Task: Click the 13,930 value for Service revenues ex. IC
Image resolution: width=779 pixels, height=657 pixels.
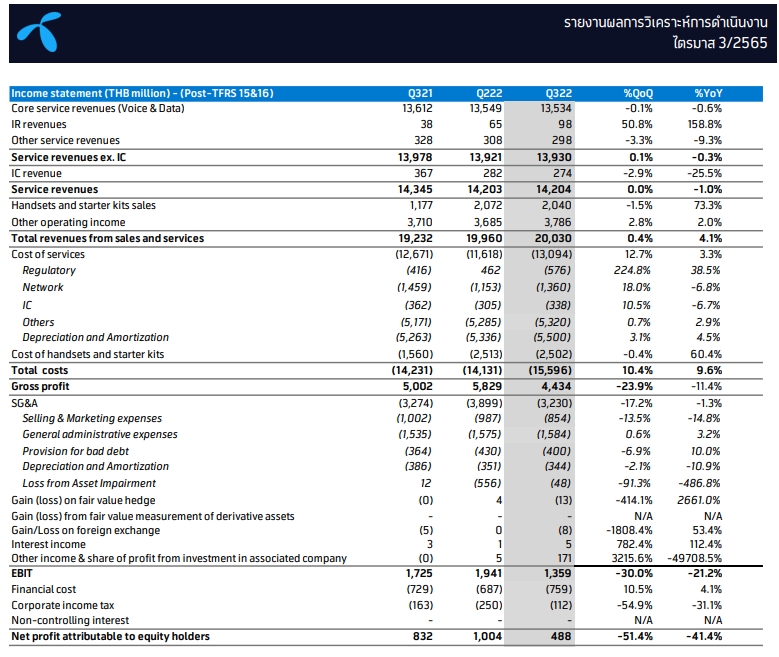Action: coord(554,158)
